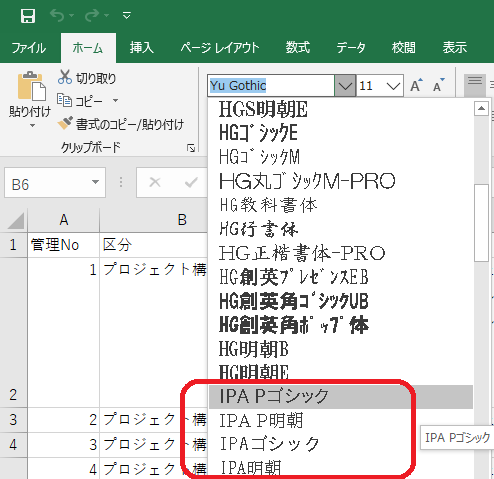Open the ファイル tab
Image resolution: width=494 pixels, height=479 pixels.
(29, 48)
